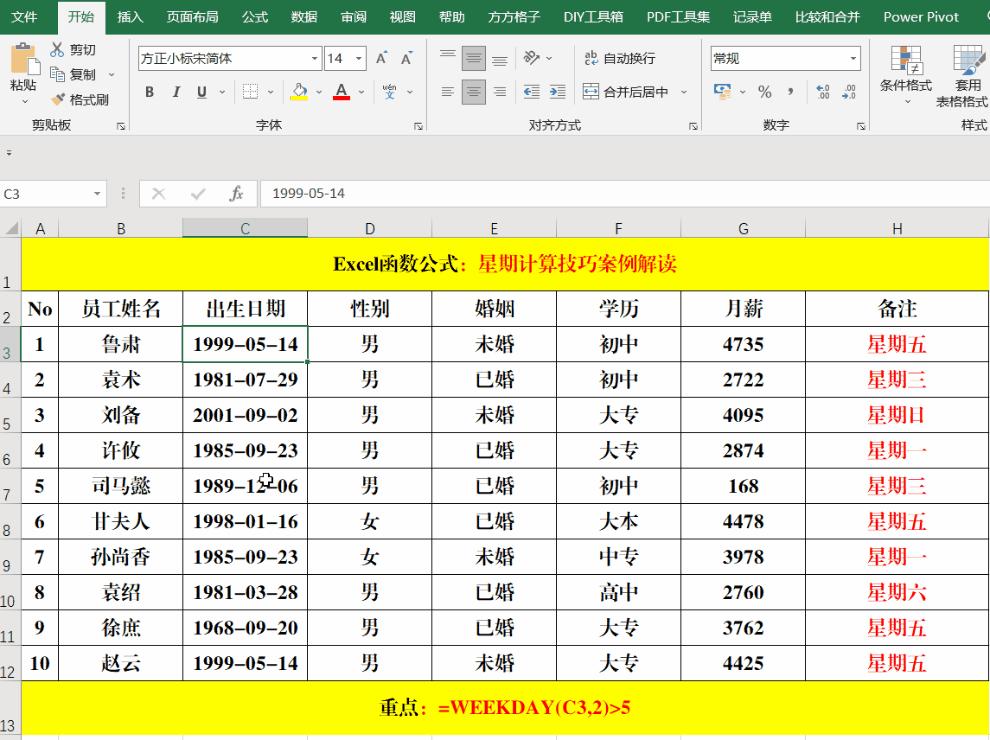Toggle Bold formatting
Screen dimensions: 990x740
(x=150, y=92)
